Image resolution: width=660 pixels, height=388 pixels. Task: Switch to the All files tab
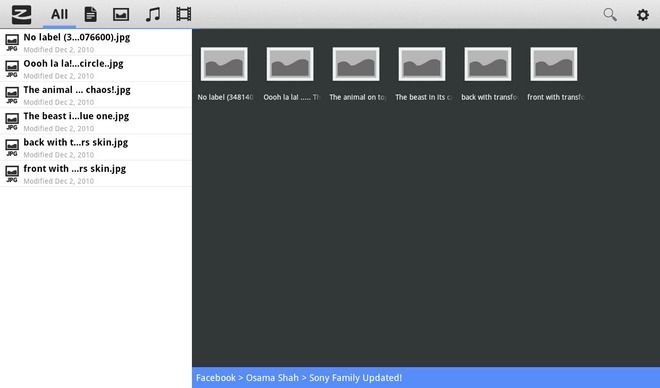tap(59, 14)
